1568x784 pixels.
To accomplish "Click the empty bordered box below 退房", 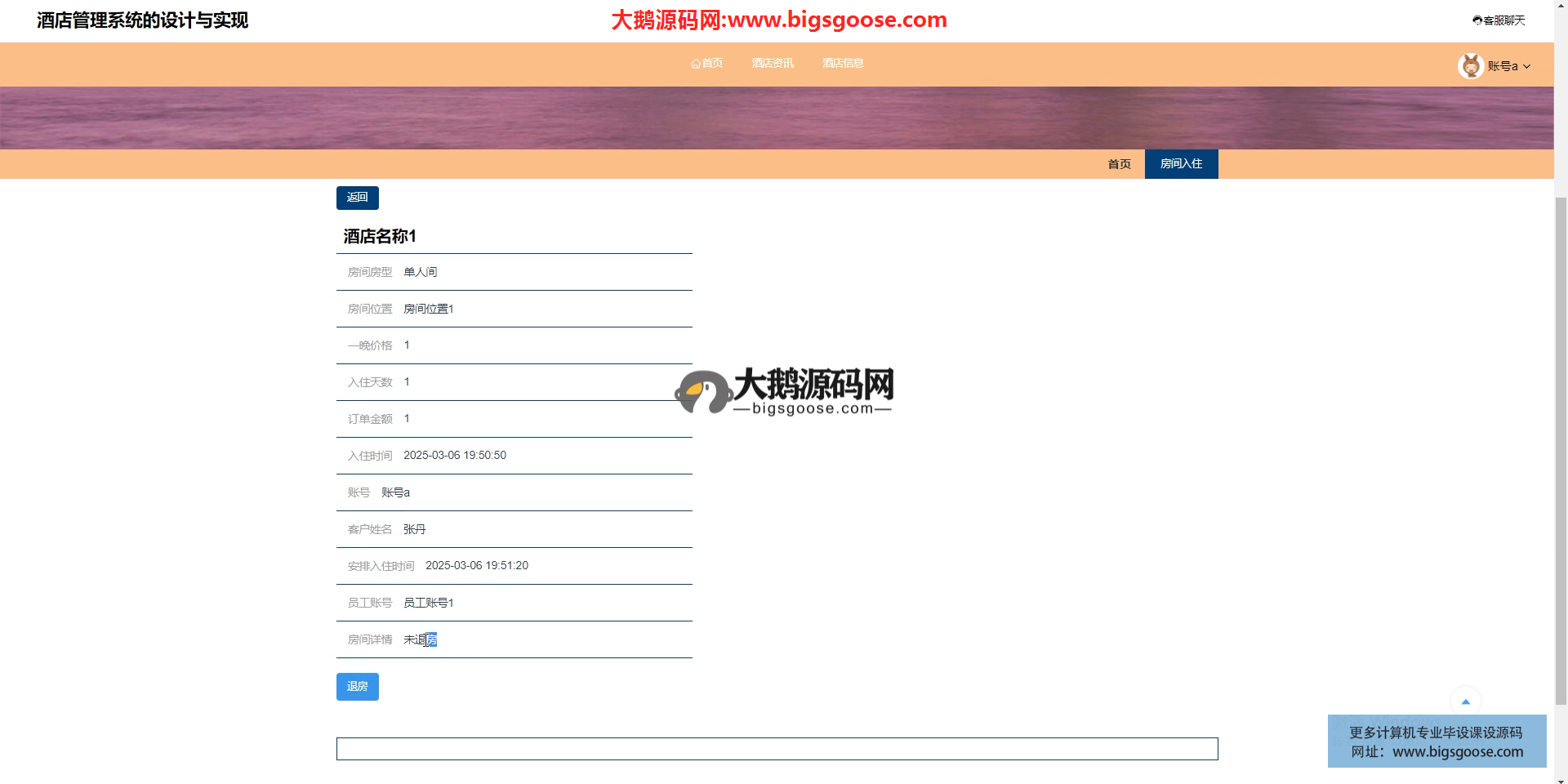I will (777, 749).
